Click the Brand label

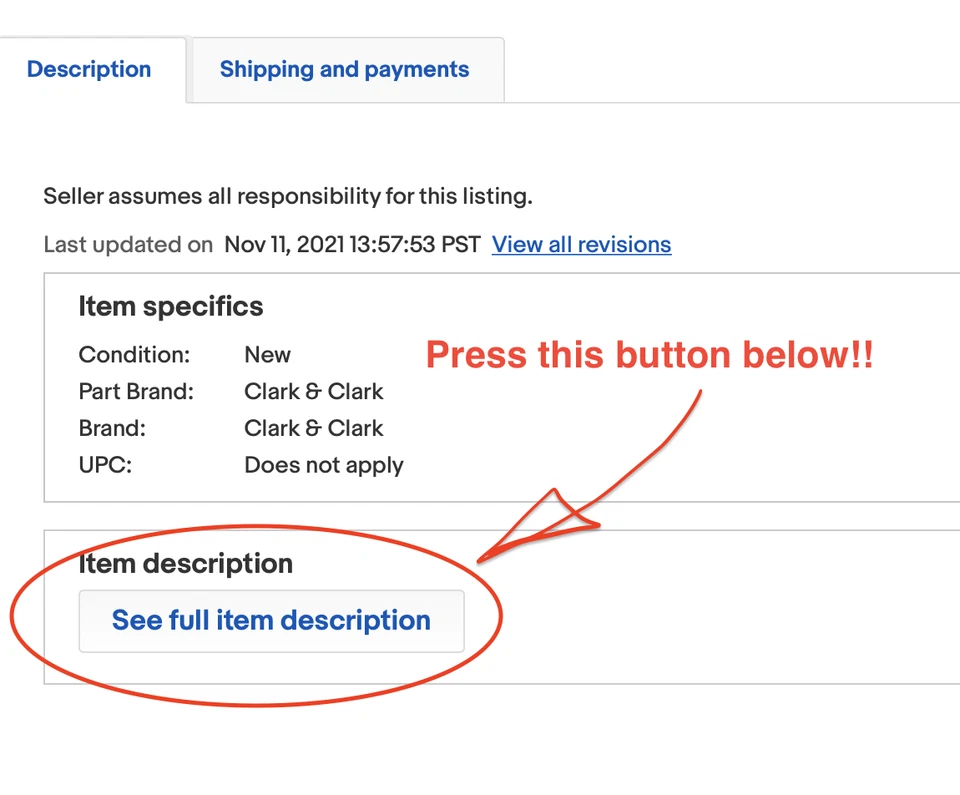pyautogui.click(x=112, y=428)
